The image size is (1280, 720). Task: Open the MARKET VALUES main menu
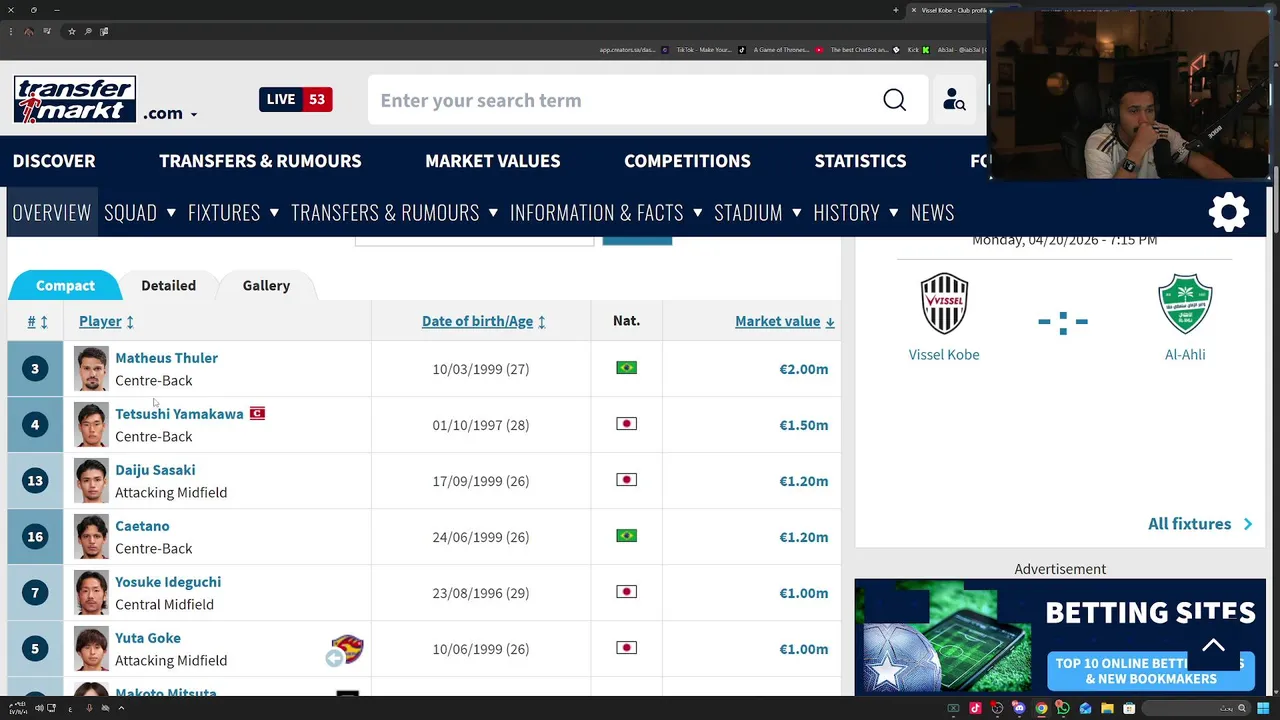492,161
